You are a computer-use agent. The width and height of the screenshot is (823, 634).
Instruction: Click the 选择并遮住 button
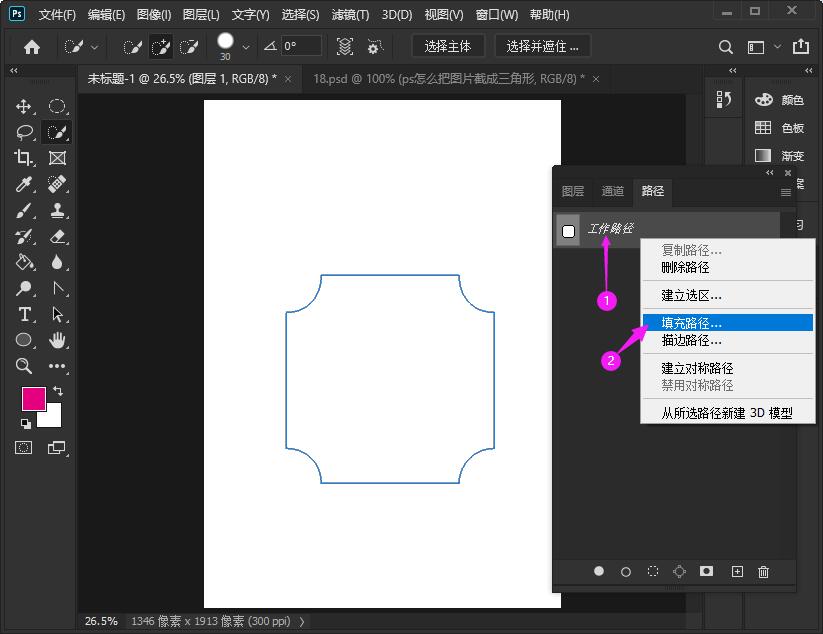coord(542,46)
